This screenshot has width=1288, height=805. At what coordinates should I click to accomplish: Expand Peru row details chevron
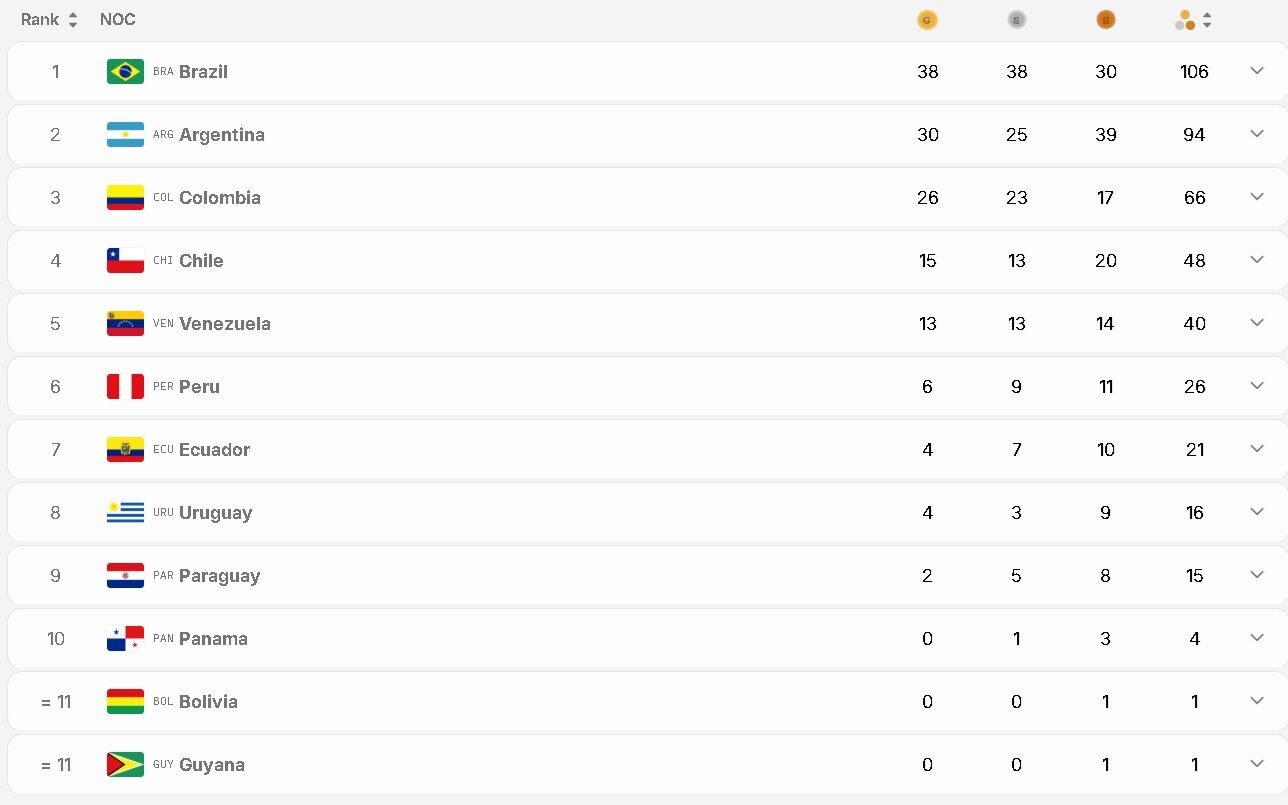coord(1257,386)
